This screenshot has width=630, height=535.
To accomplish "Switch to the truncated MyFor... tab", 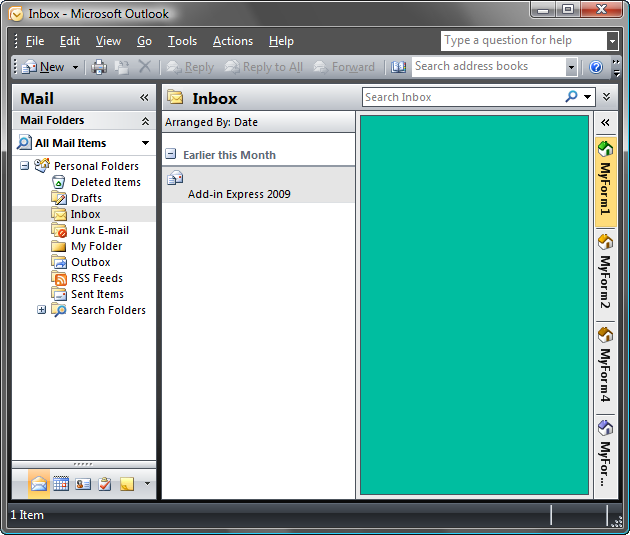I will point(605,456).
